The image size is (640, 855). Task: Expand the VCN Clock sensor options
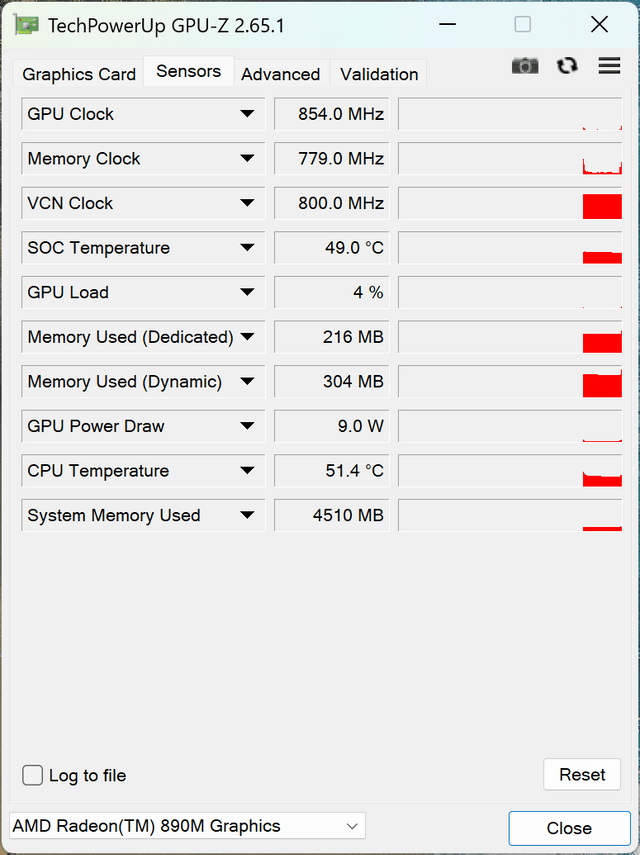247,203
